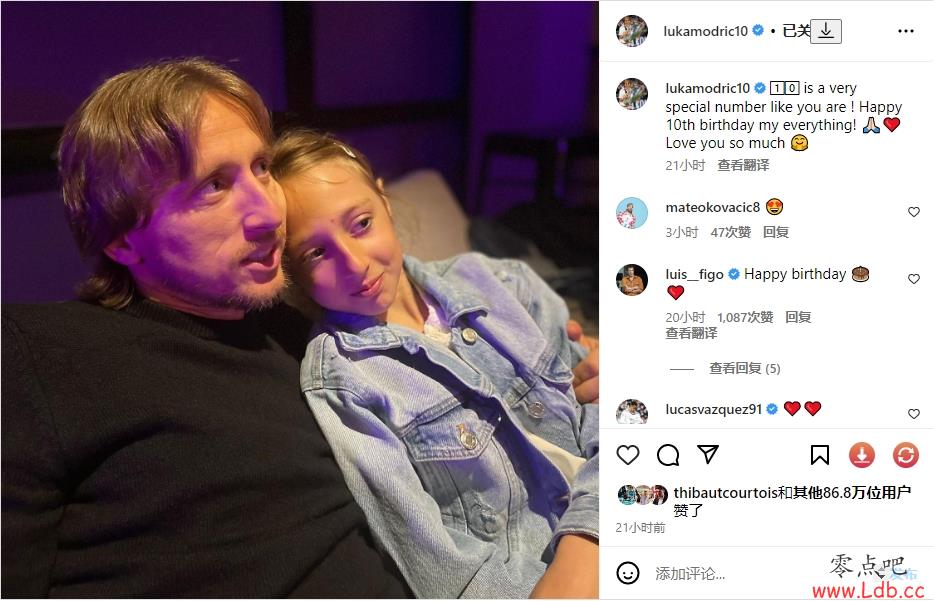Screen dimensions: 934x601
Task: Open the emoji picker smiley icon
Action: 628,573
